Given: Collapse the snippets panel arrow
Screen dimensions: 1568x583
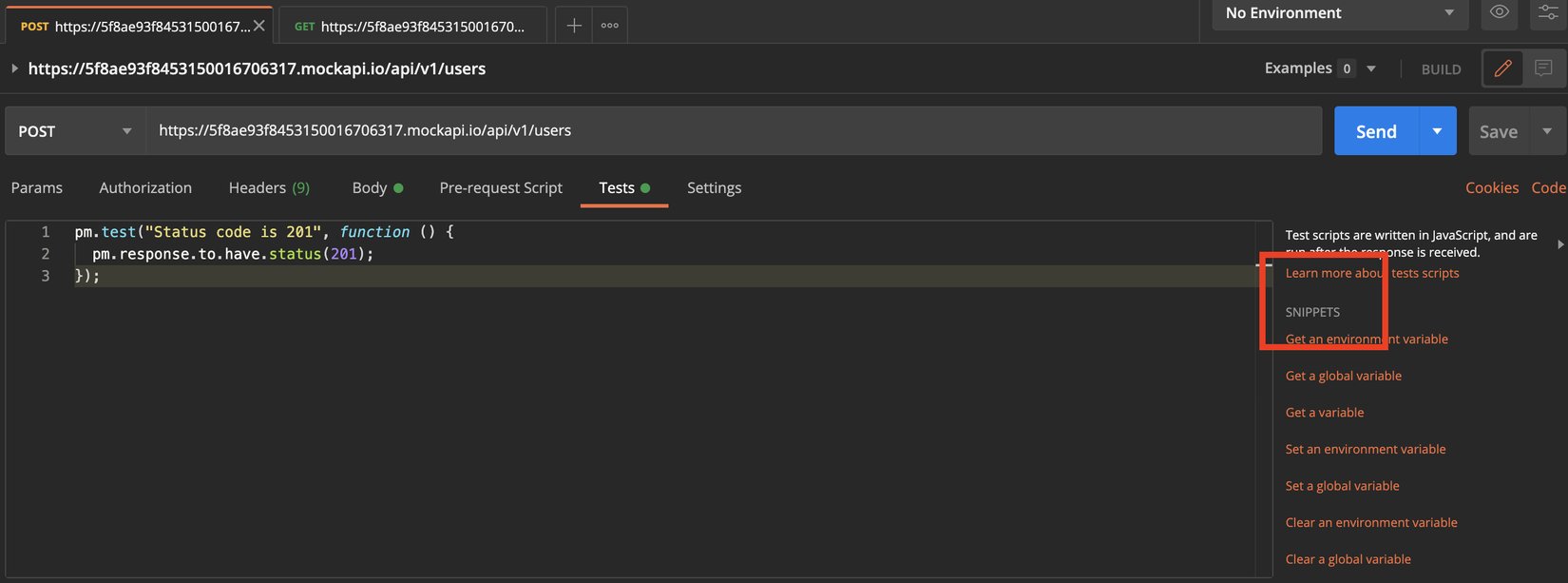Looking at the screenshot, I should (x=1560, y=244).
